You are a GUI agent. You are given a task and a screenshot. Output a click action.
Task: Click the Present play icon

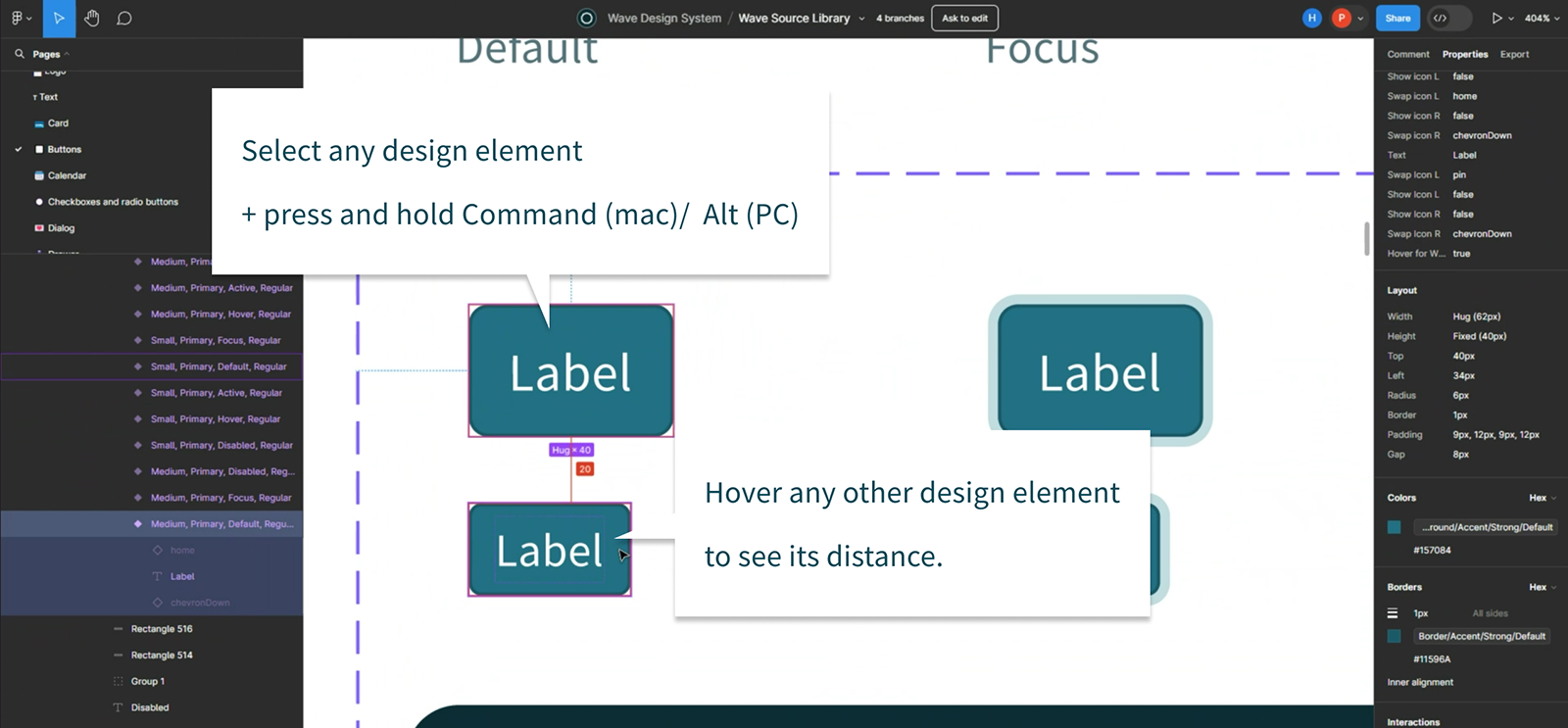pos(1496,18)
